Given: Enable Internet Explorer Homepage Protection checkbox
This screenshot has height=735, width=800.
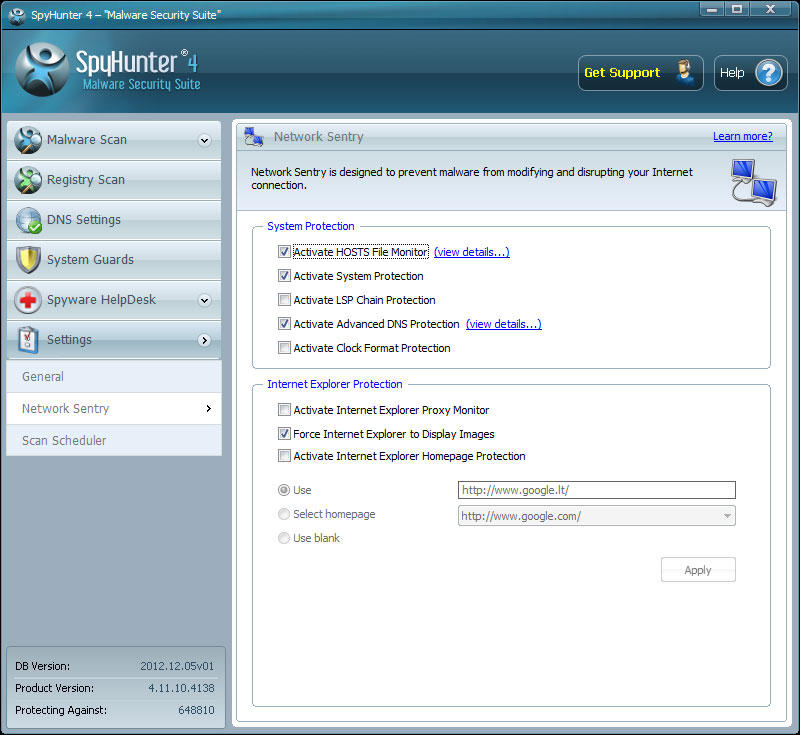Looking at the screenshot, I should tap(284, 455).
